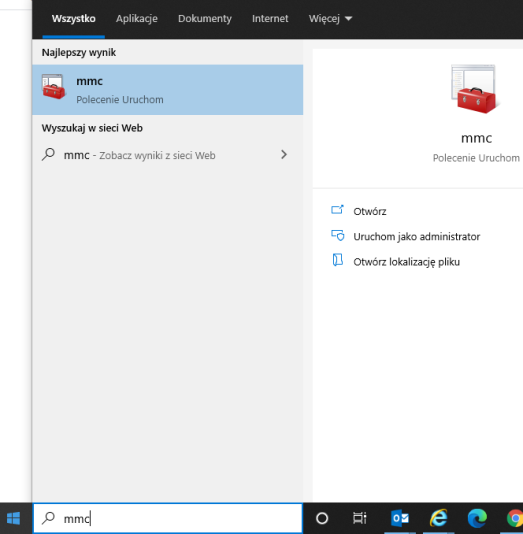Select the Wszystko tab
This screenshot has height=534, width=523.
click(74, 19)
